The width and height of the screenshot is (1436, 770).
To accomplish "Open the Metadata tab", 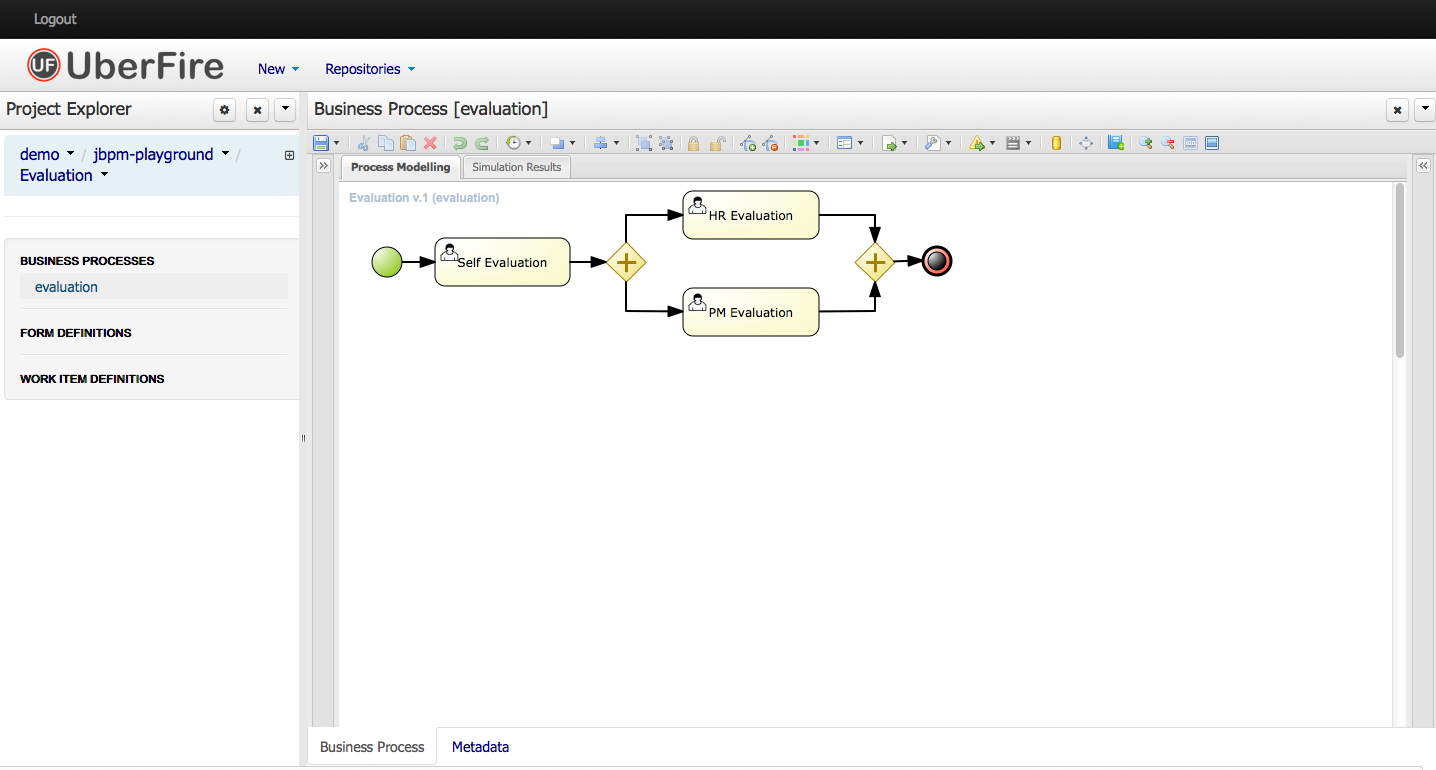I will point(480,747).
